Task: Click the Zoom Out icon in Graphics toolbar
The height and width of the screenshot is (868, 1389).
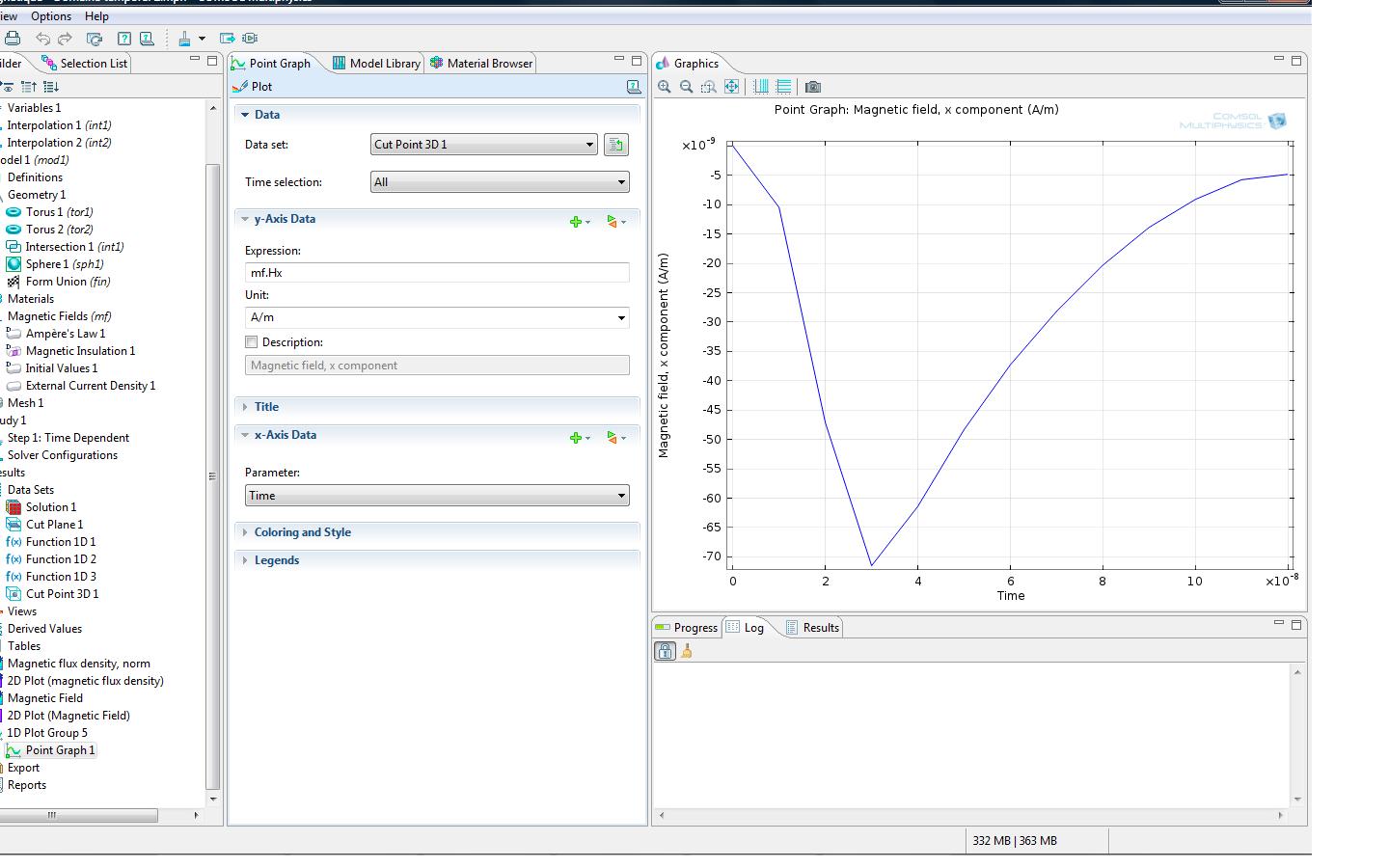Action: [x=687, y=87]
